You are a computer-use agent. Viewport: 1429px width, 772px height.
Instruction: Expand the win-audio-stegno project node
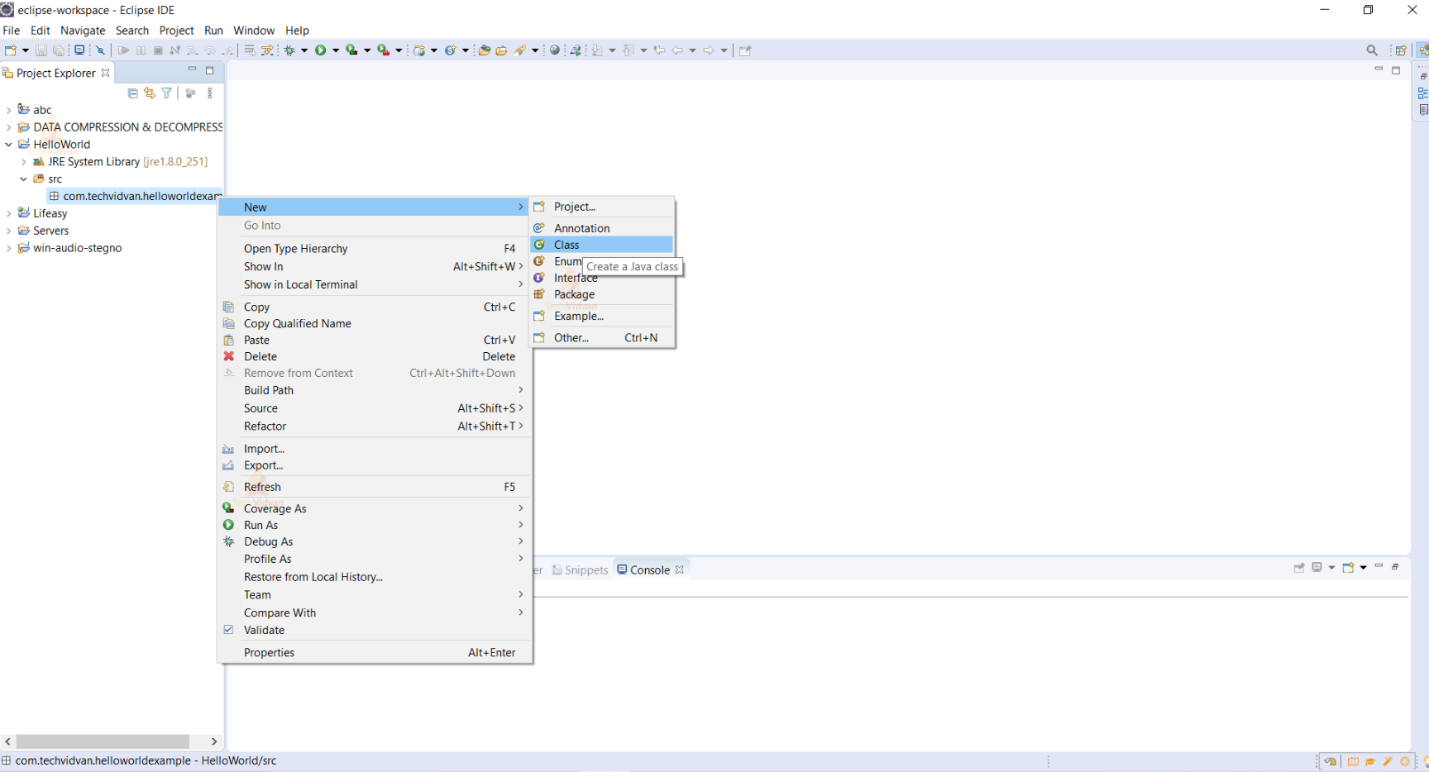coord(8,248)
